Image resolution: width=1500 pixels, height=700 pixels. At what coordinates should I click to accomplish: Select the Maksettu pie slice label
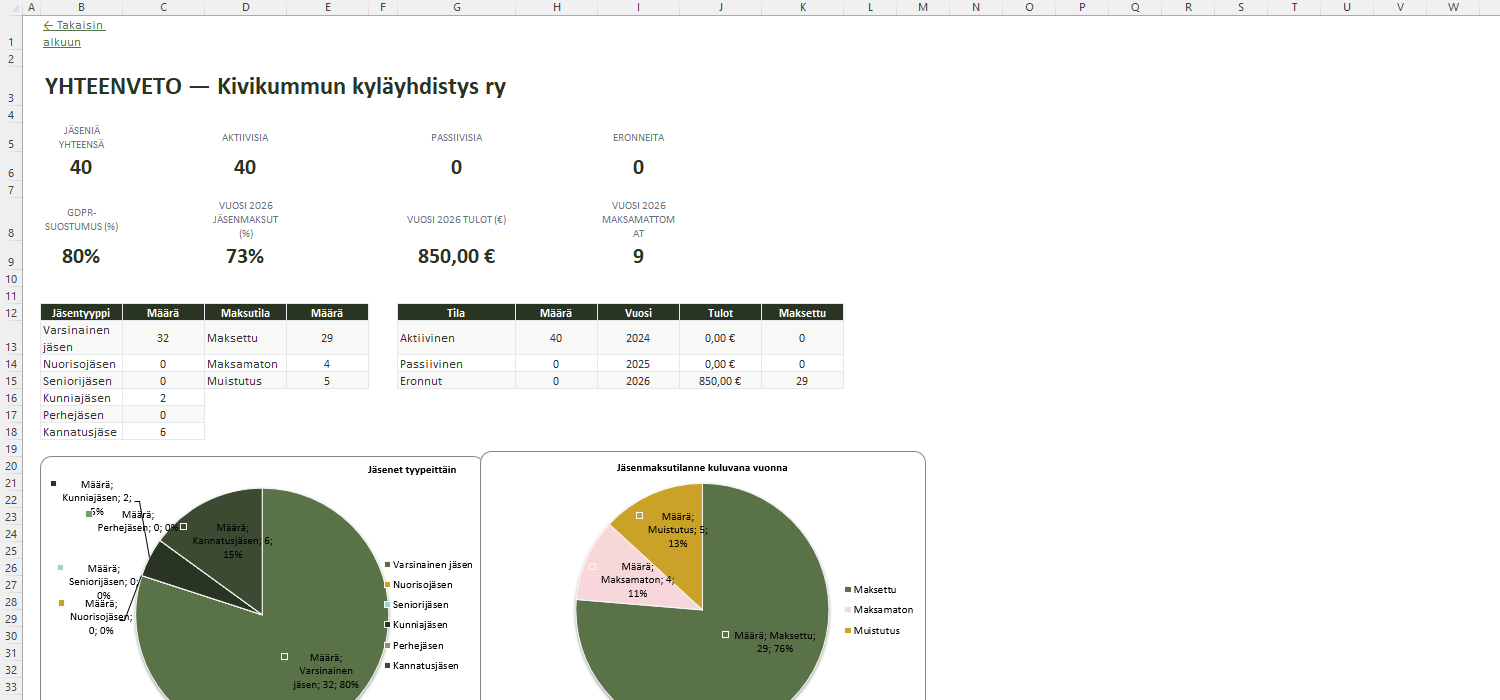775,641
